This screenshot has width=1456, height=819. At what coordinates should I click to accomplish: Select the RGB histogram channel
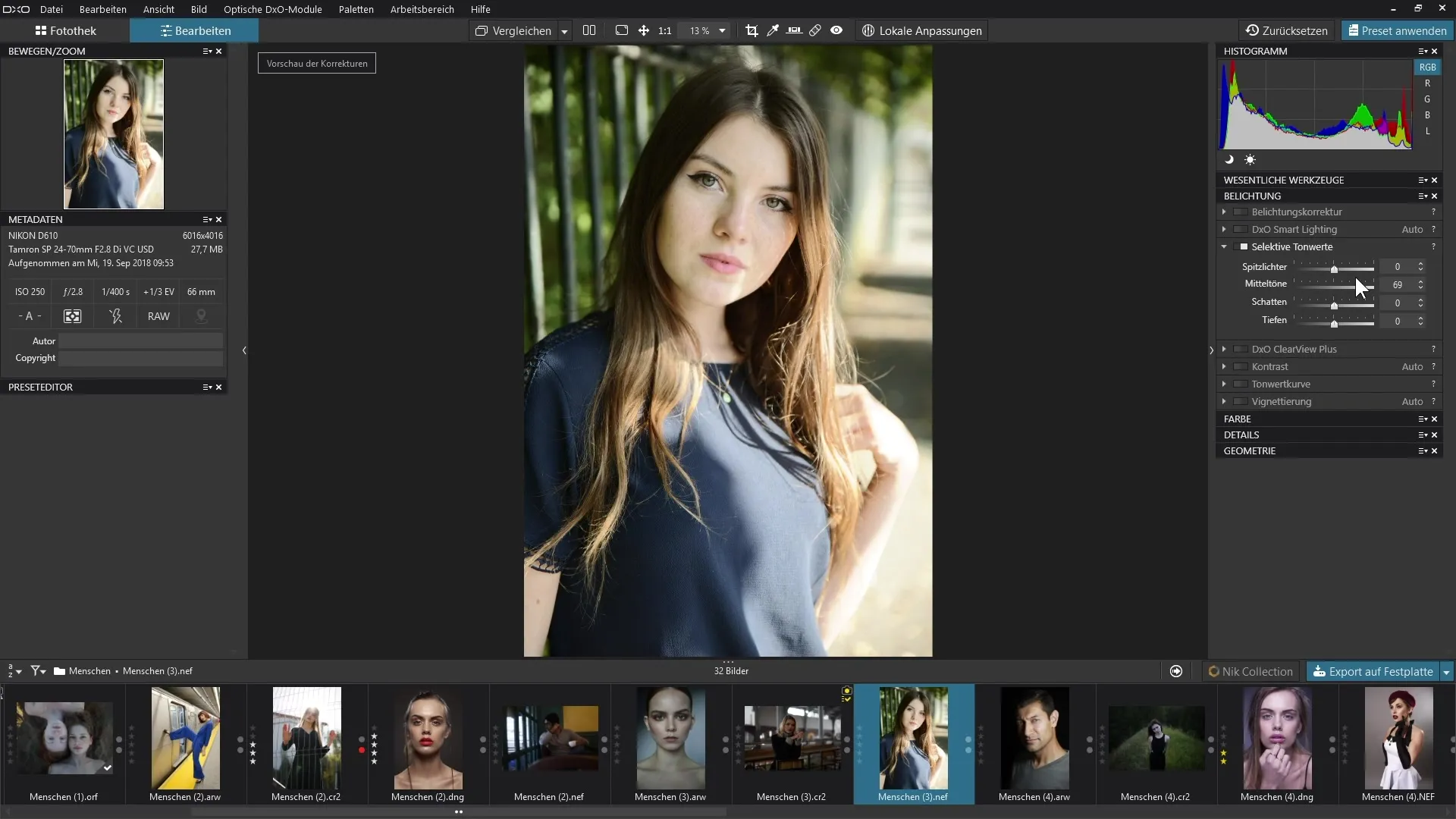click(x=1427, y=67)
